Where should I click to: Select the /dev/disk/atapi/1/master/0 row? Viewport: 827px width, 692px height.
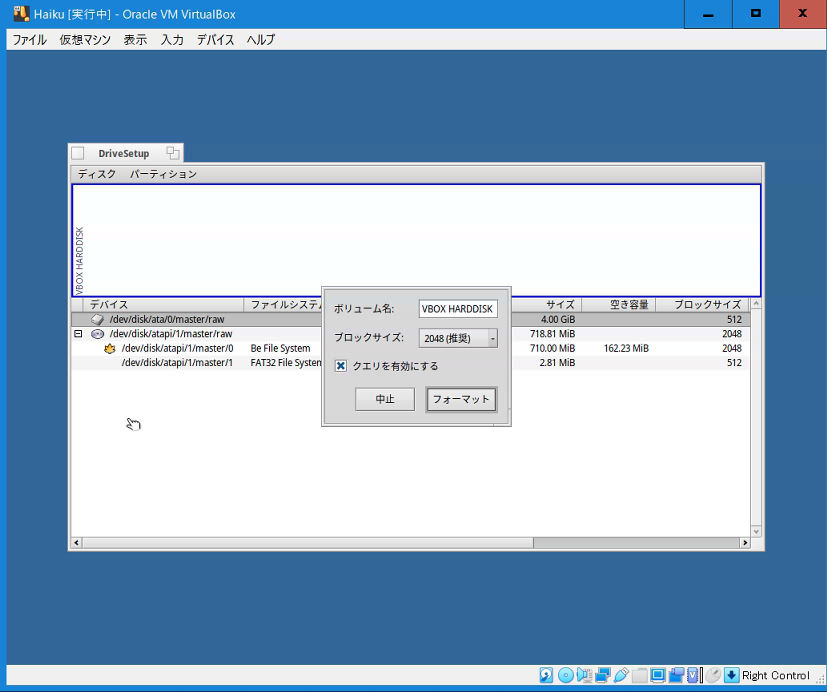410,349
